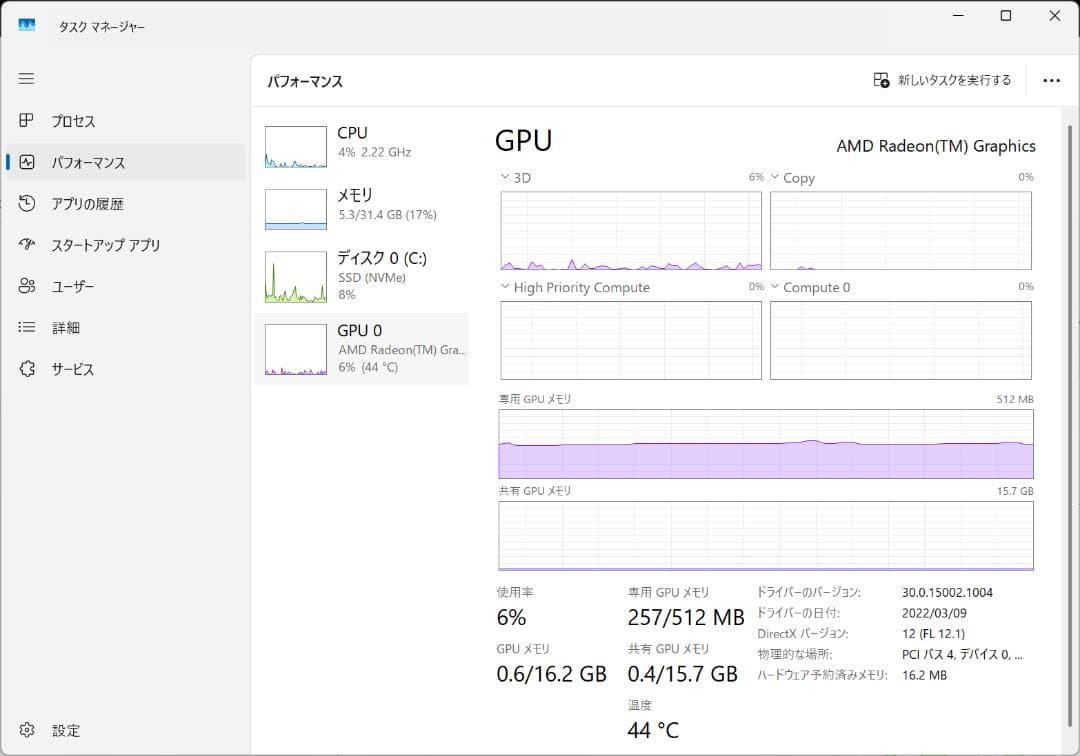Expand the 3D graph engine dropdown
1080x756 pixels.
click(x=505, y=177)
